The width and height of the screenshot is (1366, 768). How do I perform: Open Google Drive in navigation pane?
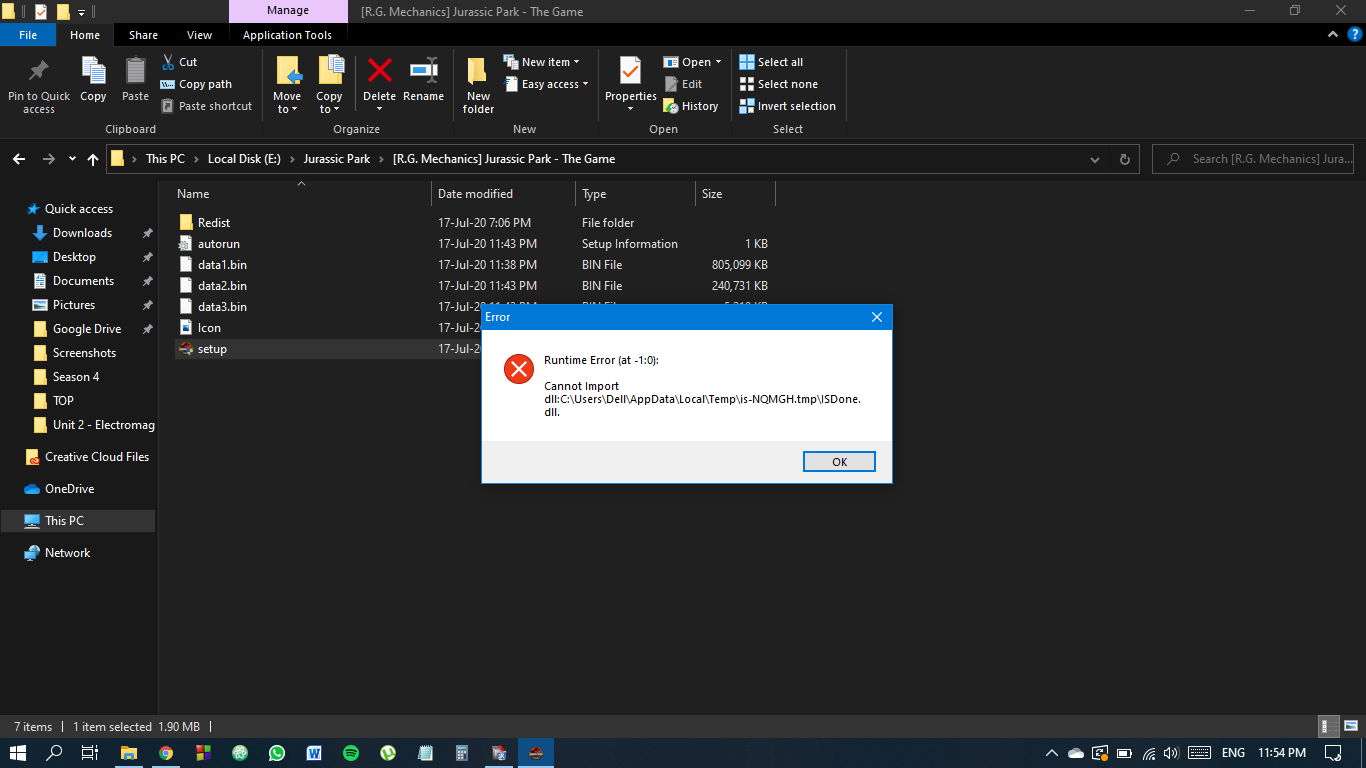(87, 329)
